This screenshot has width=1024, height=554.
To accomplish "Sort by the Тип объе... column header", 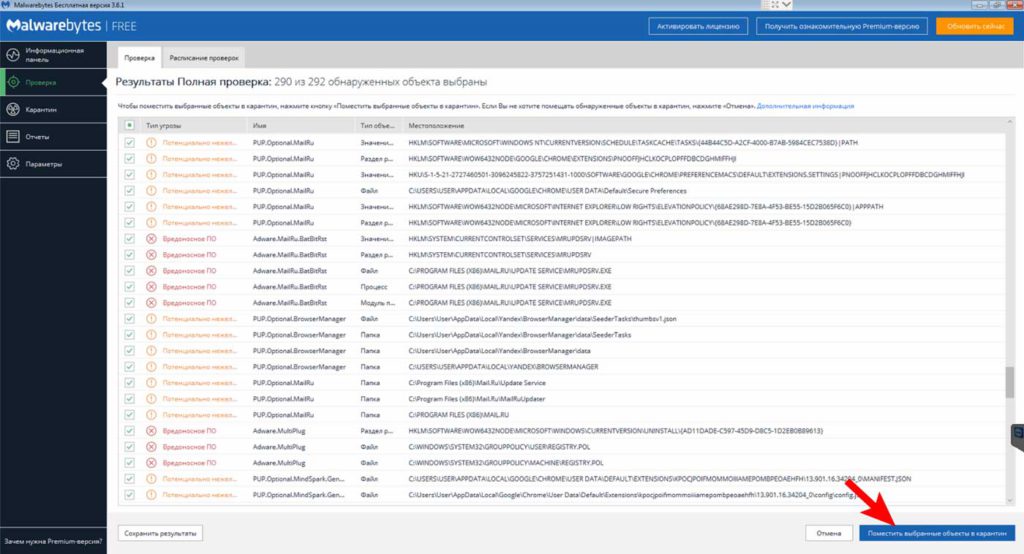I will pyautogui.click(x=377, y=125).
